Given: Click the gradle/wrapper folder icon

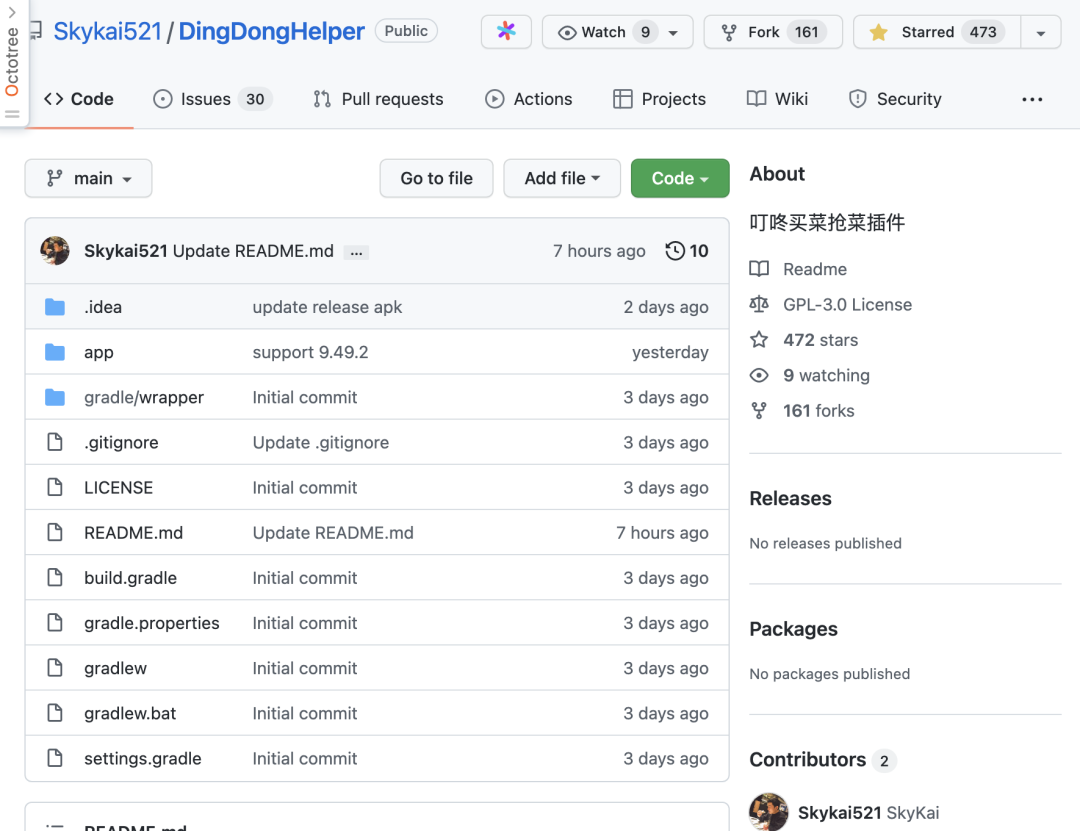Looking at the screenshot, I should point(55,398).
